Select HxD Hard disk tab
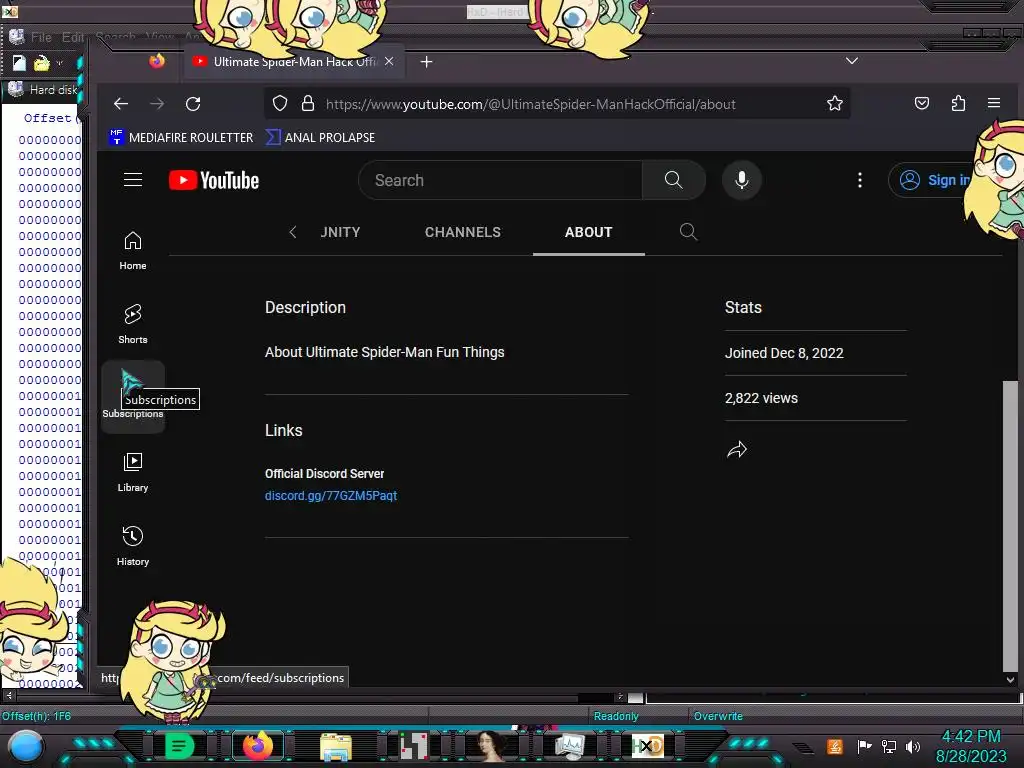This screenshot has width=1024, height=768. click(43, 89)
